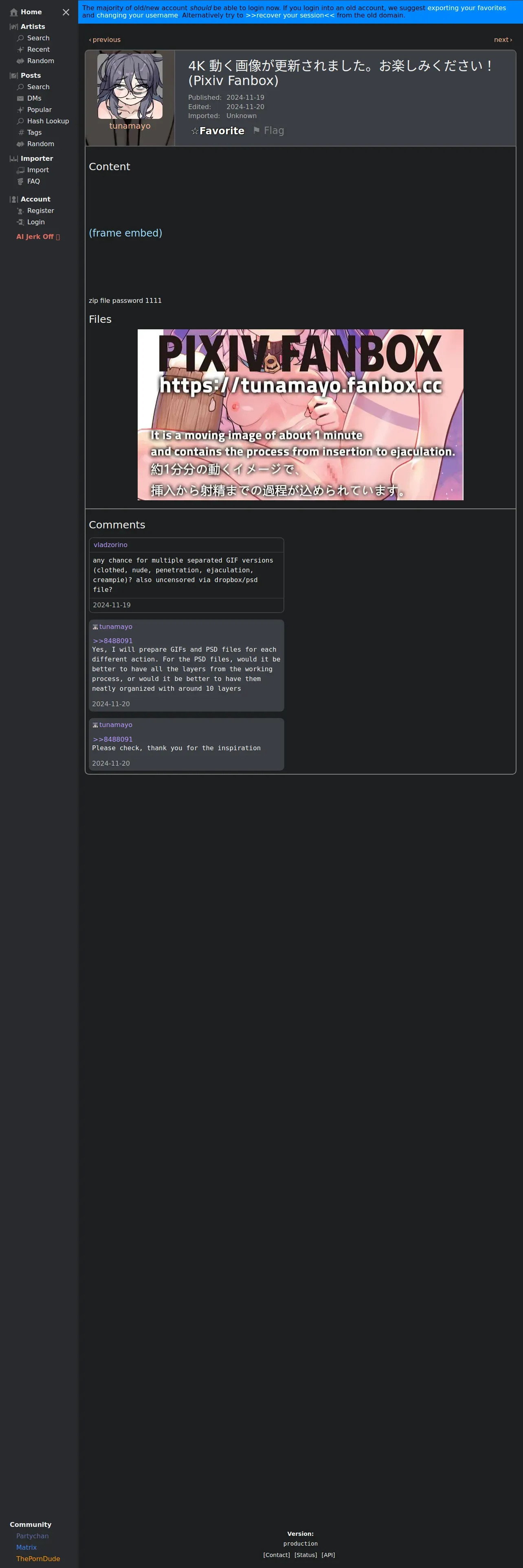Follow the >>8488091 reference above 'Please check'
The width and height of the screenshot is (523, 1568).
tap(113, 740)
